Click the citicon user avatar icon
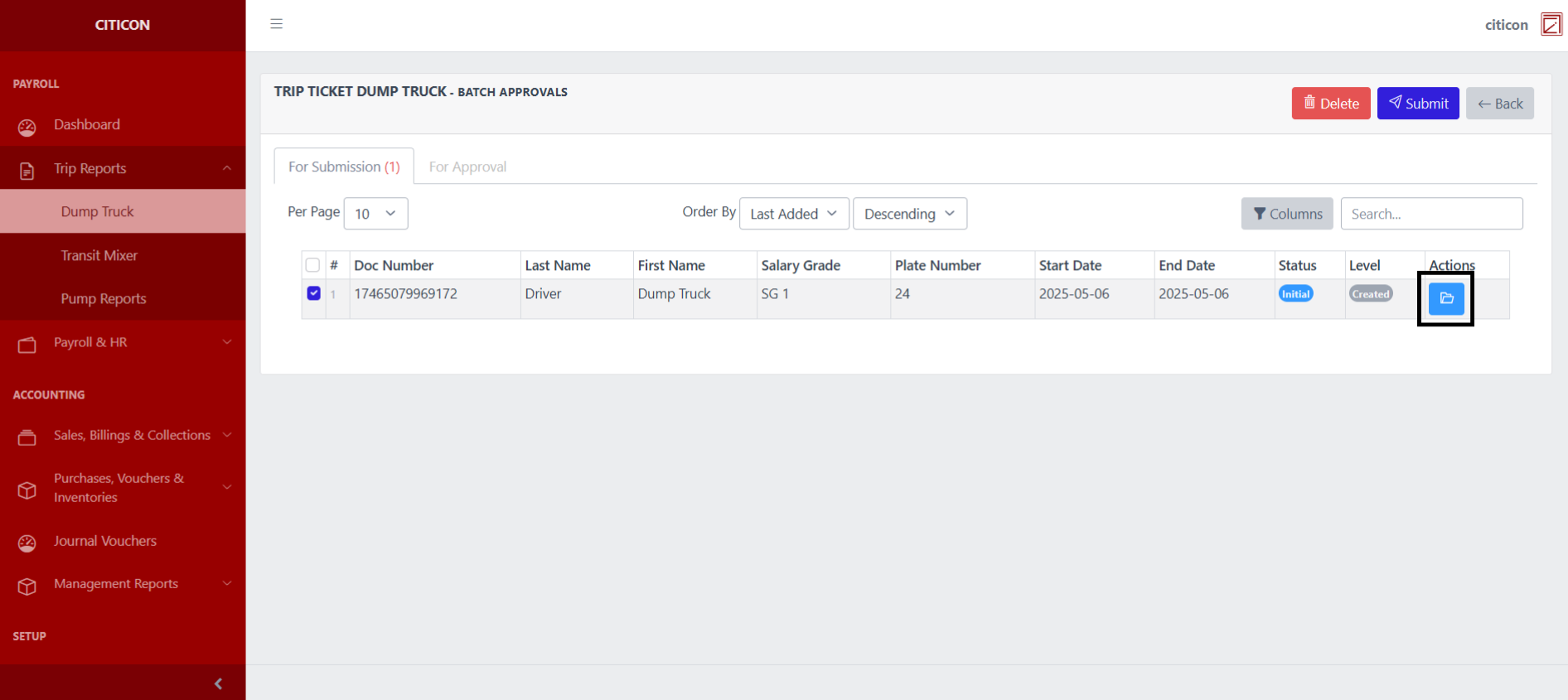The image size is (1568, 700). 1551,25
